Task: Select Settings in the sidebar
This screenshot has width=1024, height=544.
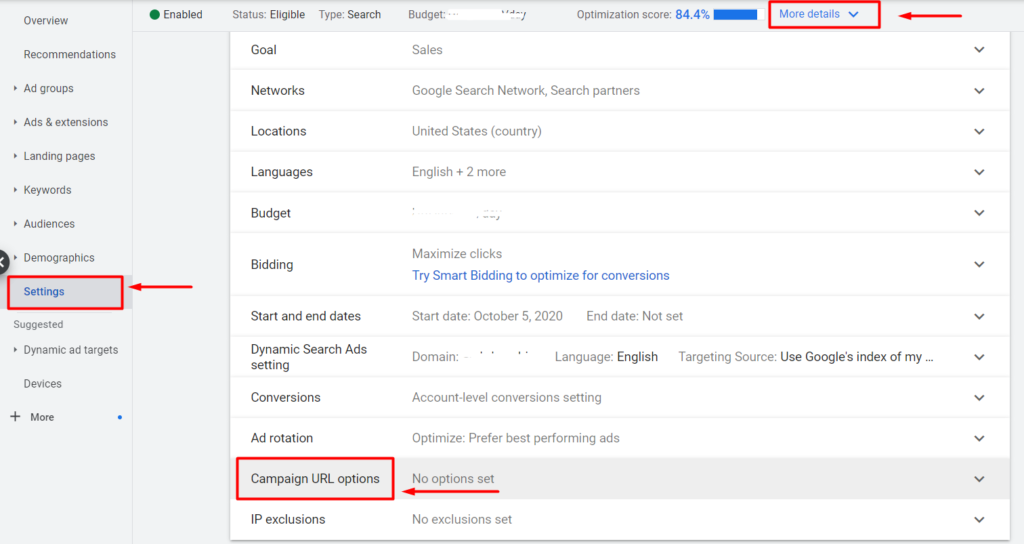Action: [x=44, y=291]
